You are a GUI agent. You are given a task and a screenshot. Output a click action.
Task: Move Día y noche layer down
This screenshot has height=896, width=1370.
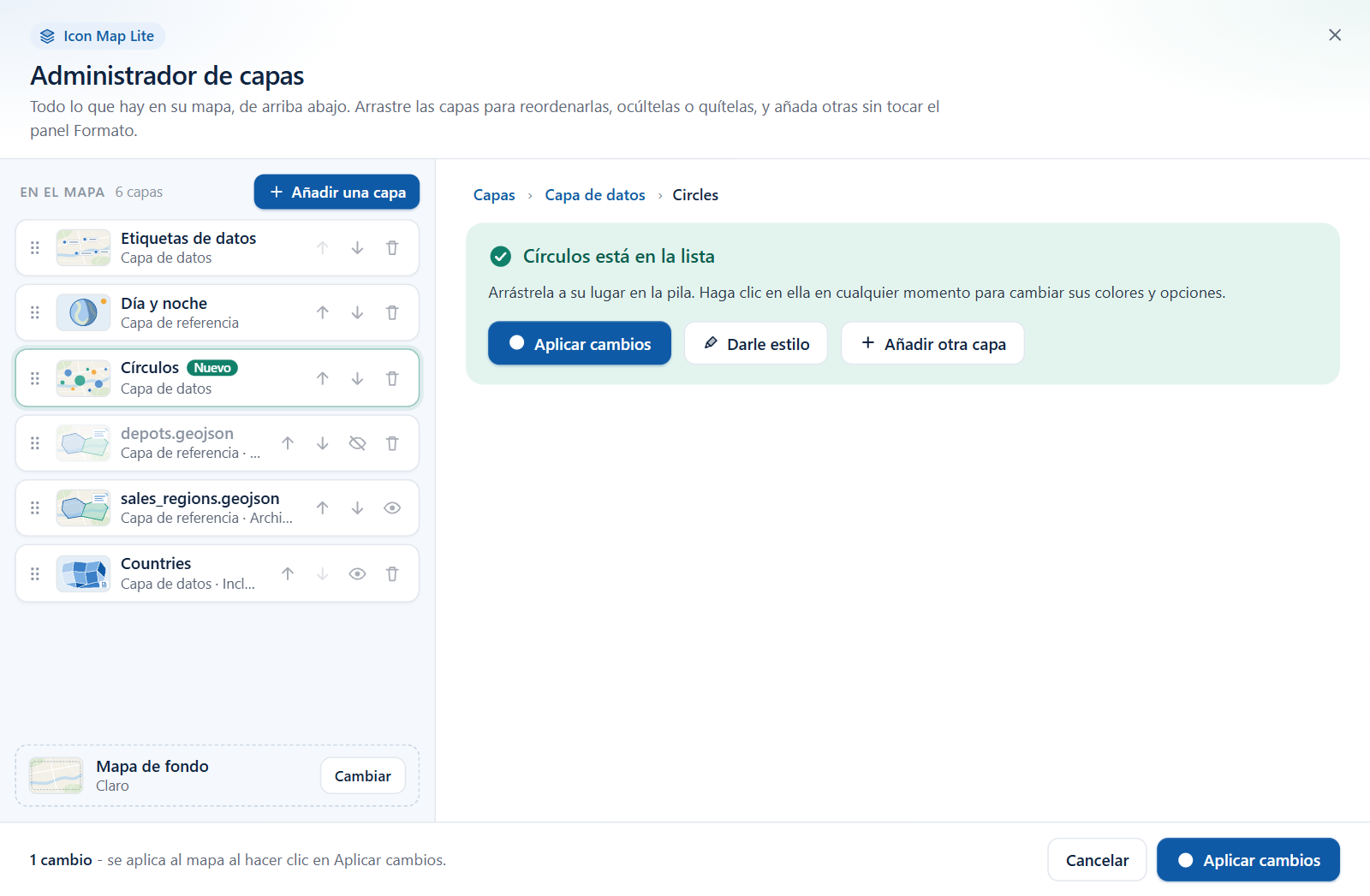(357, 313)
